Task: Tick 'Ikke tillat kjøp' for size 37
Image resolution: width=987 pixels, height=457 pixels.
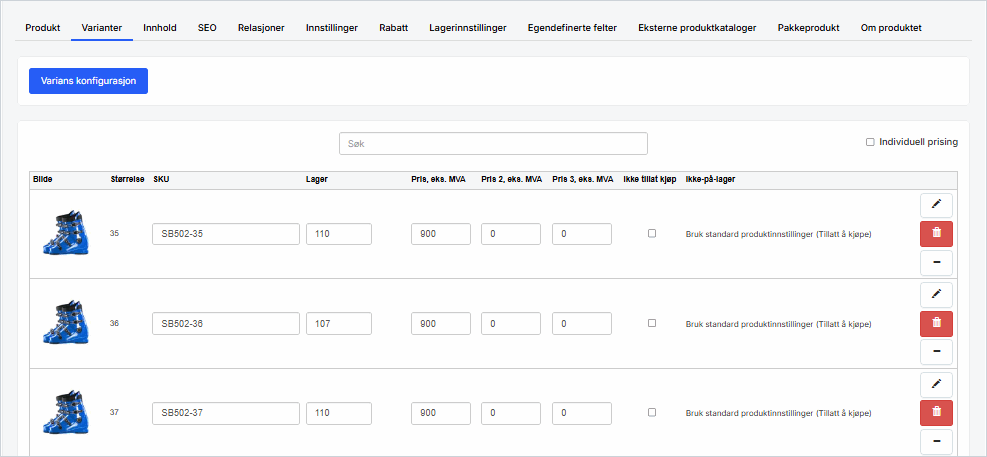Action: click(x=652, y=412)
